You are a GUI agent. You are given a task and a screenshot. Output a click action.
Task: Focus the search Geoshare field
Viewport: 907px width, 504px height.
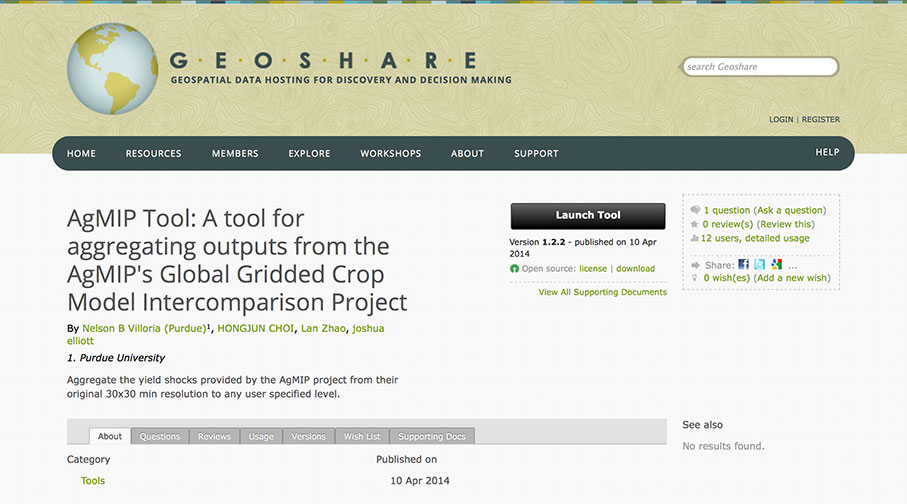[x=760, y=67]
